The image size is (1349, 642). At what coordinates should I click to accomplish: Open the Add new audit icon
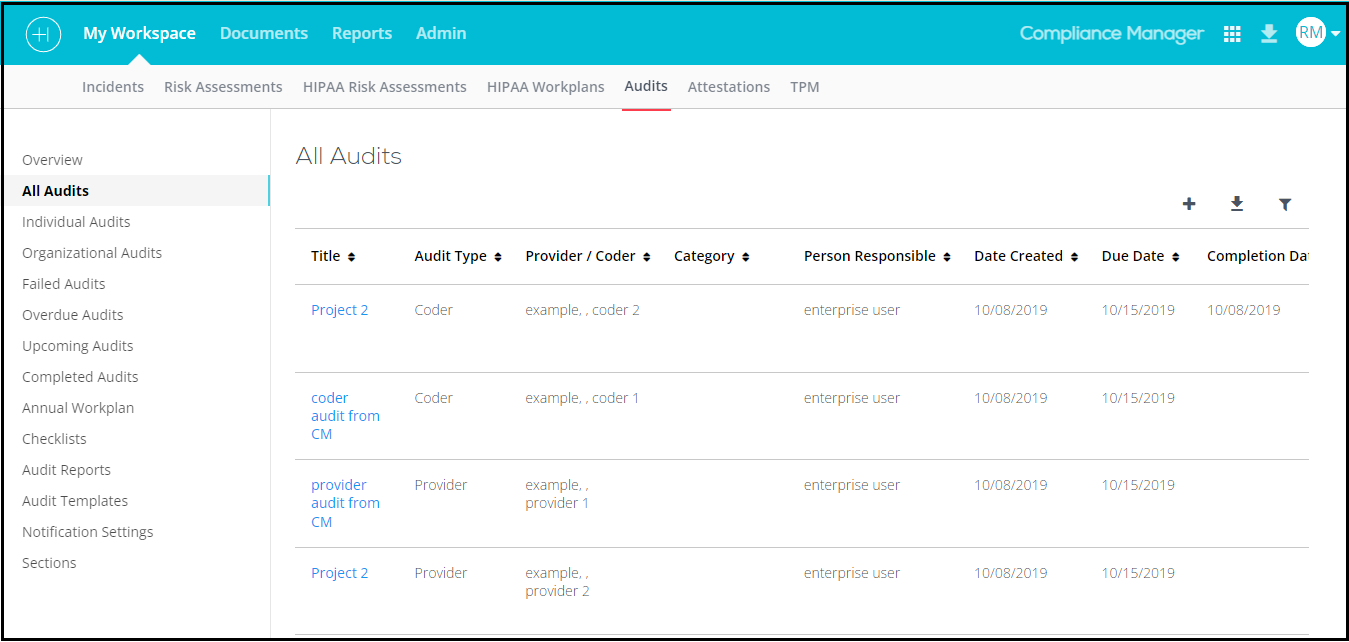click(1189, 204)
